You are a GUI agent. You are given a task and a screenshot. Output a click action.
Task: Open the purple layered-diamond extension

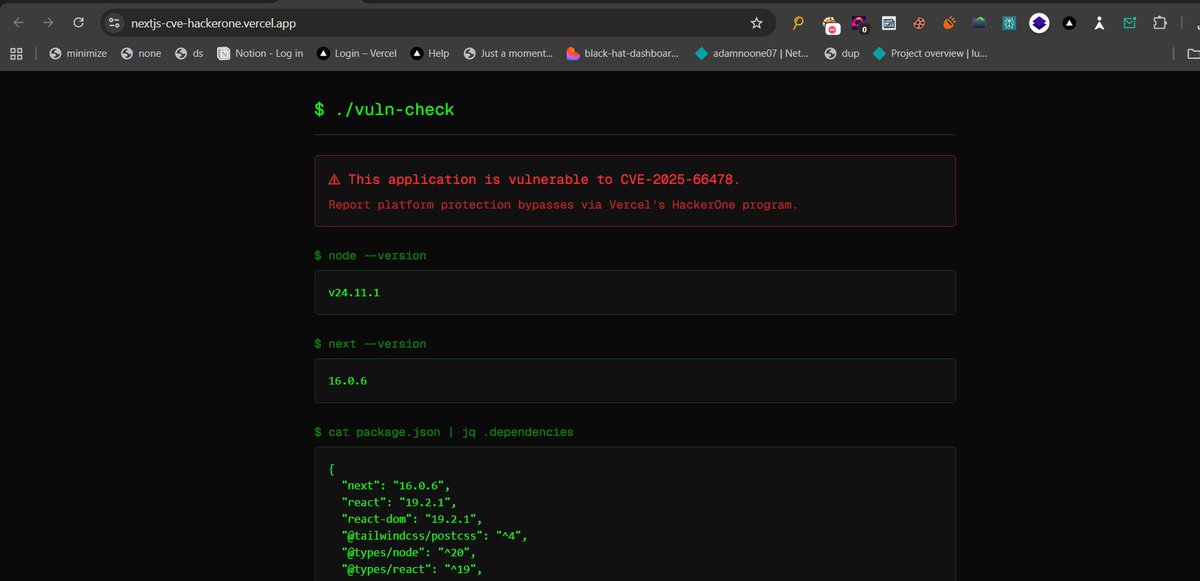1039,22
